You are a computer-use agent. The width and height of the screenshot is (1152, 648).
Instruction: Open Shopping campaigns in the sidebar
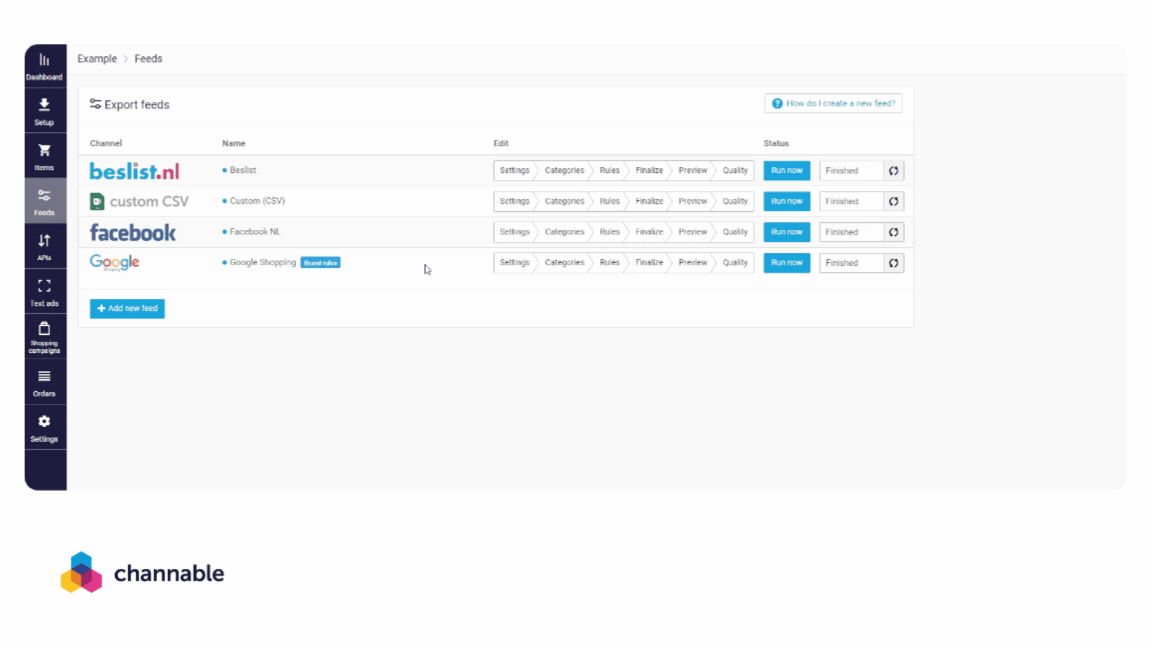point(44,337)
